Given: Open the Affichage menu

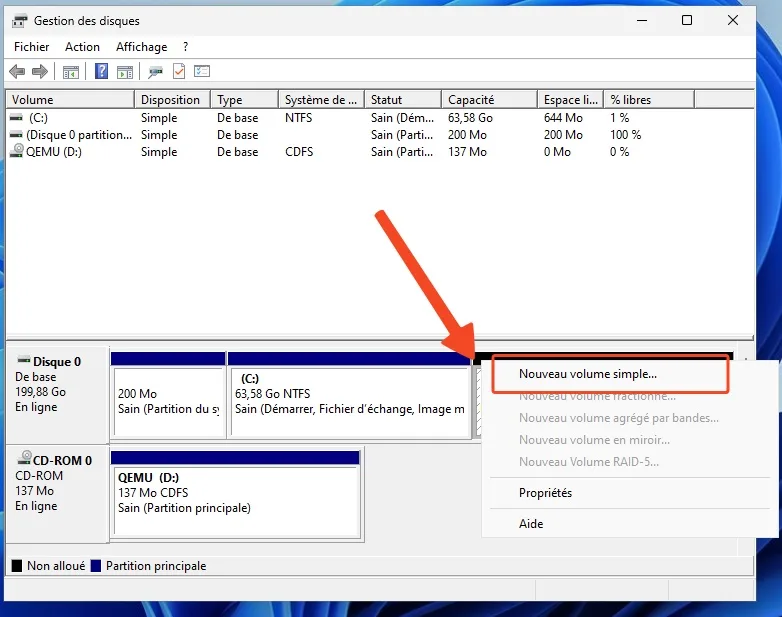Looking at the screenshot, I should click(142, 47).
